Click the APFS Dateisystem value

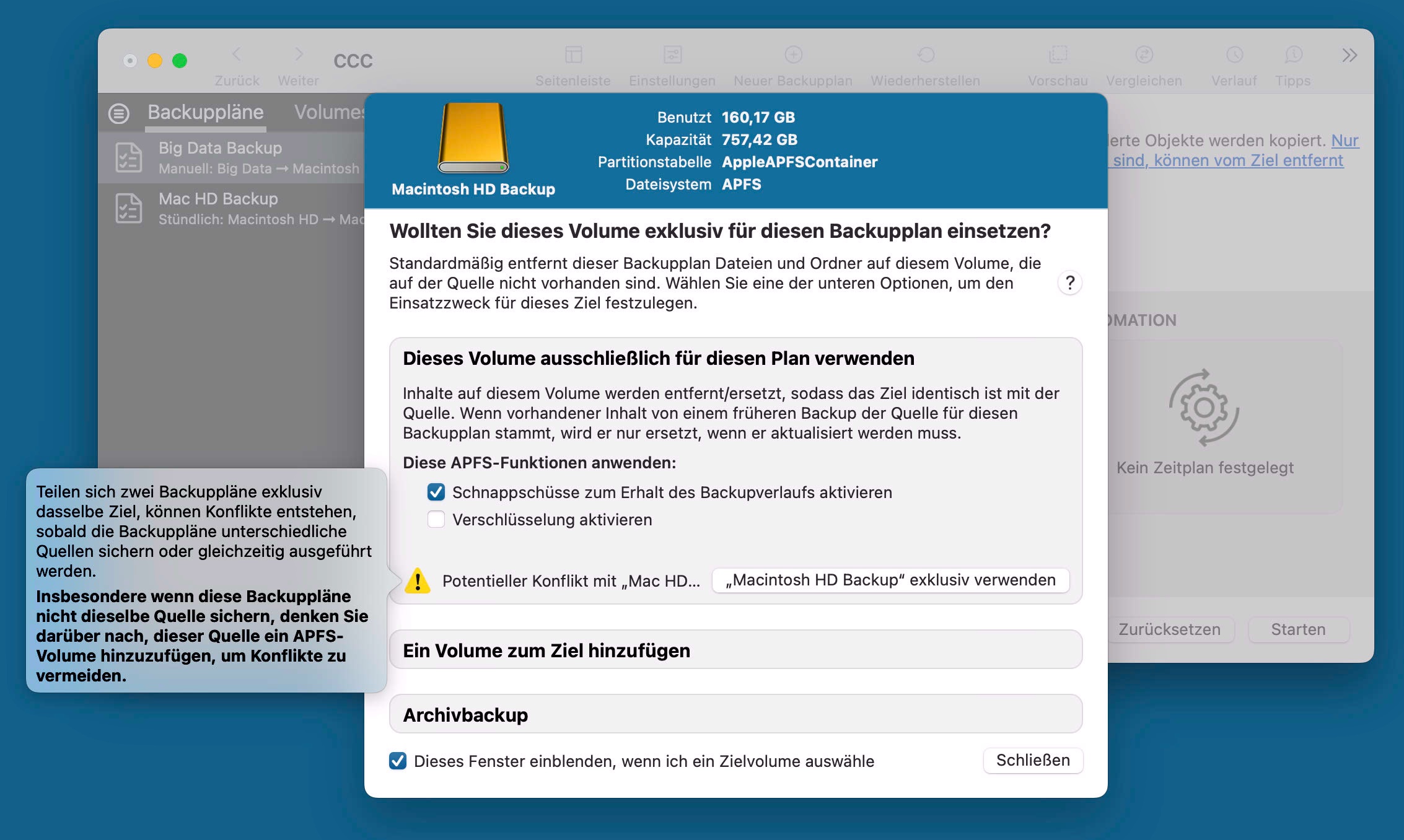click(742, 184)
